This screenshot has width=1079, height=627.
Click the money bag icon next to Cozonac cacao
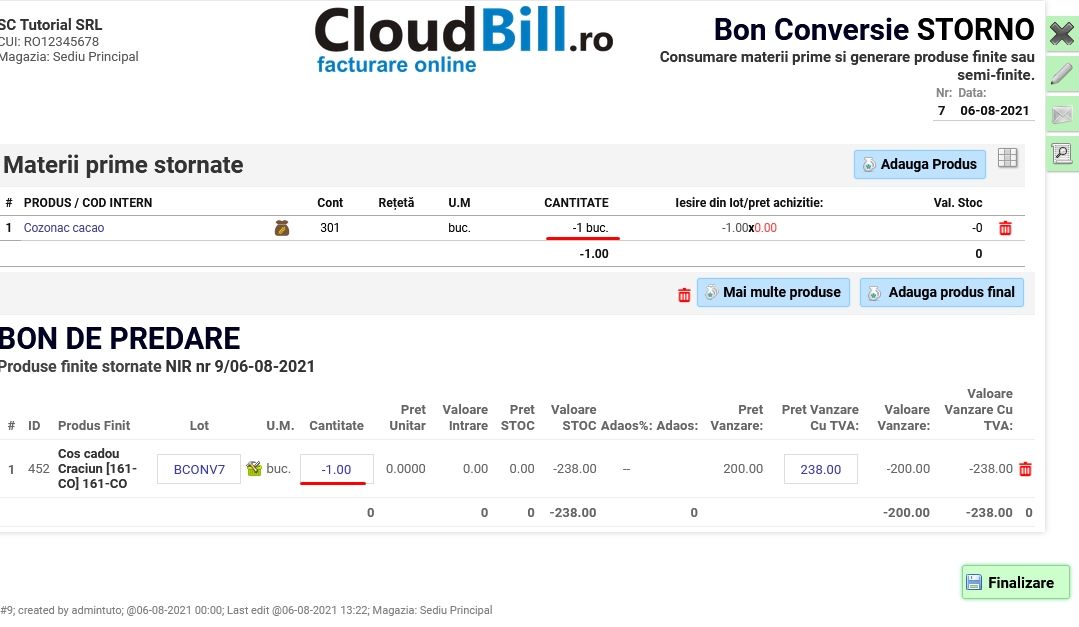(x=282, y=228)
